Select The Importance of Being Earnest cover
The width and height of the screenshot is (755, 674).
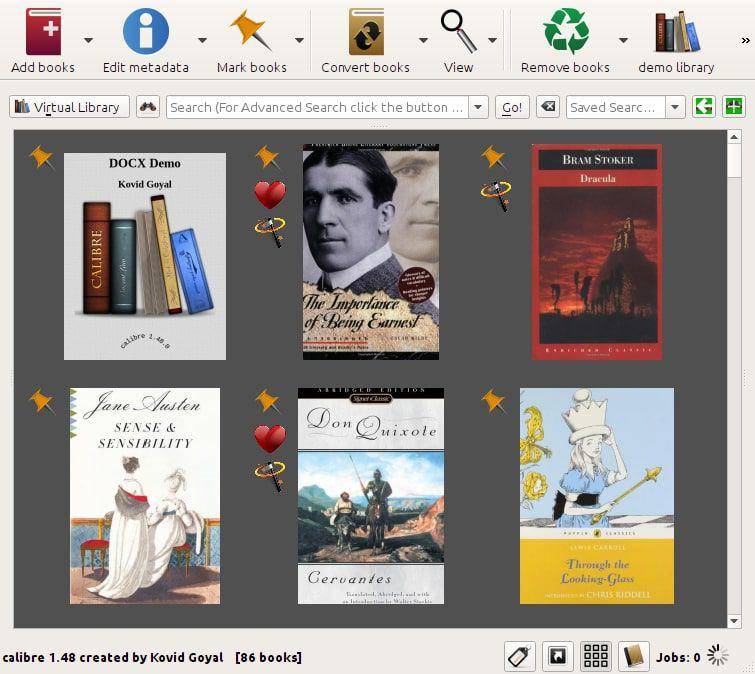[x=371, y=252]
